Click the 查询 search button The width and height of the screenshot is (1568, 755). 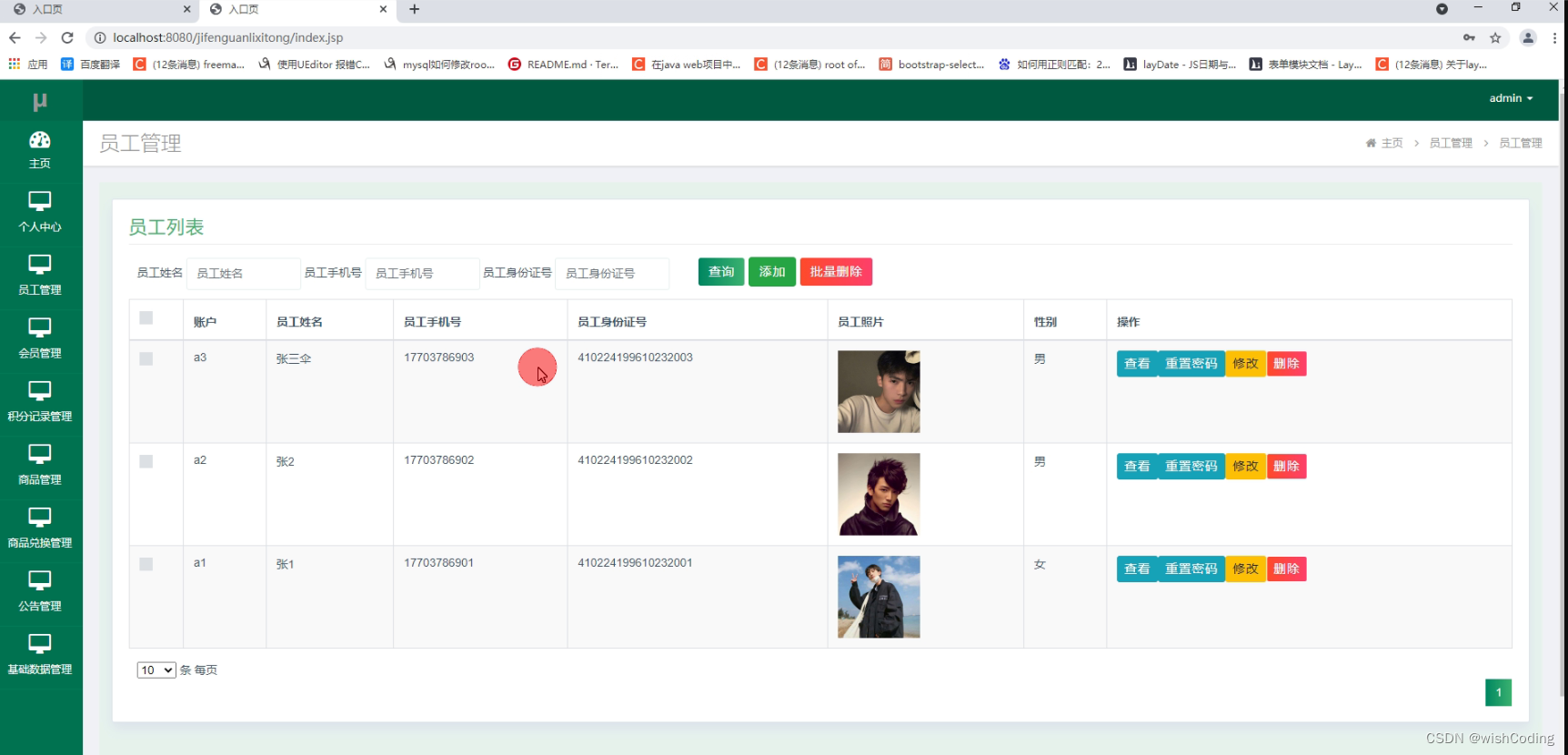click(x=721, y=272)
